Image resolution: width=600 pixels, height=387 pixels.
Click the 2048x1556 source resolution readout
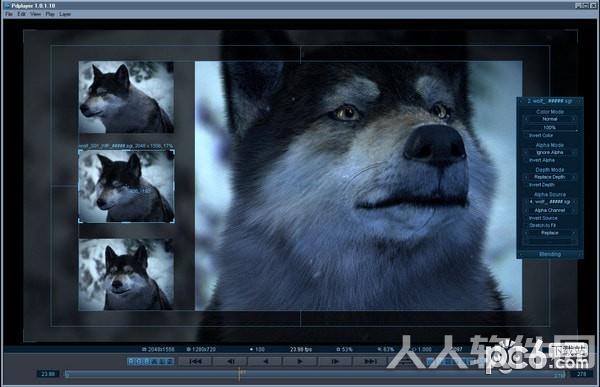pyautogui.click(x=158, y=349)
